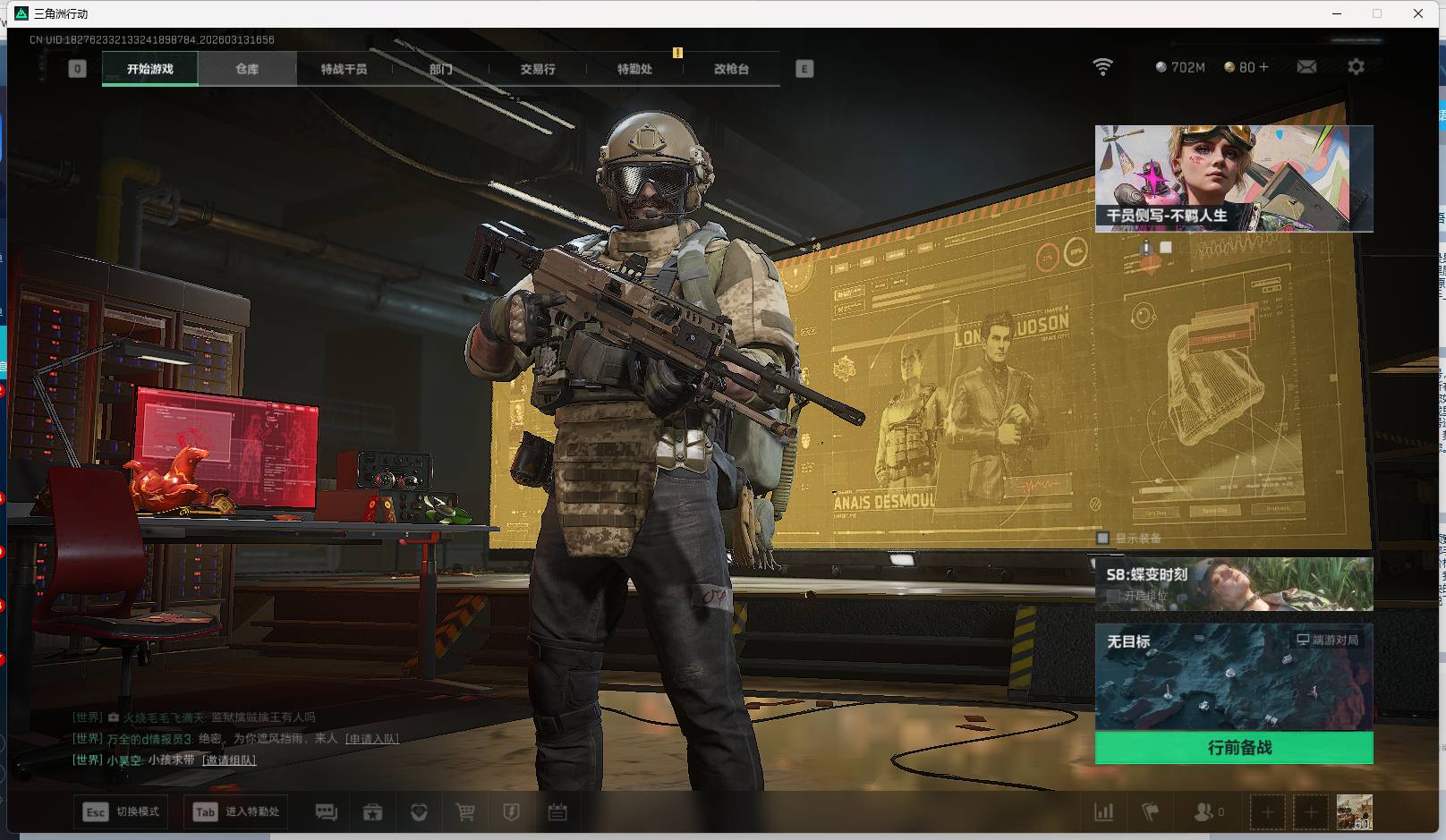This screenshot has width=1446, height=840.
Task: Add teammate in second empty slot
Action: [x=1311, y=812]
